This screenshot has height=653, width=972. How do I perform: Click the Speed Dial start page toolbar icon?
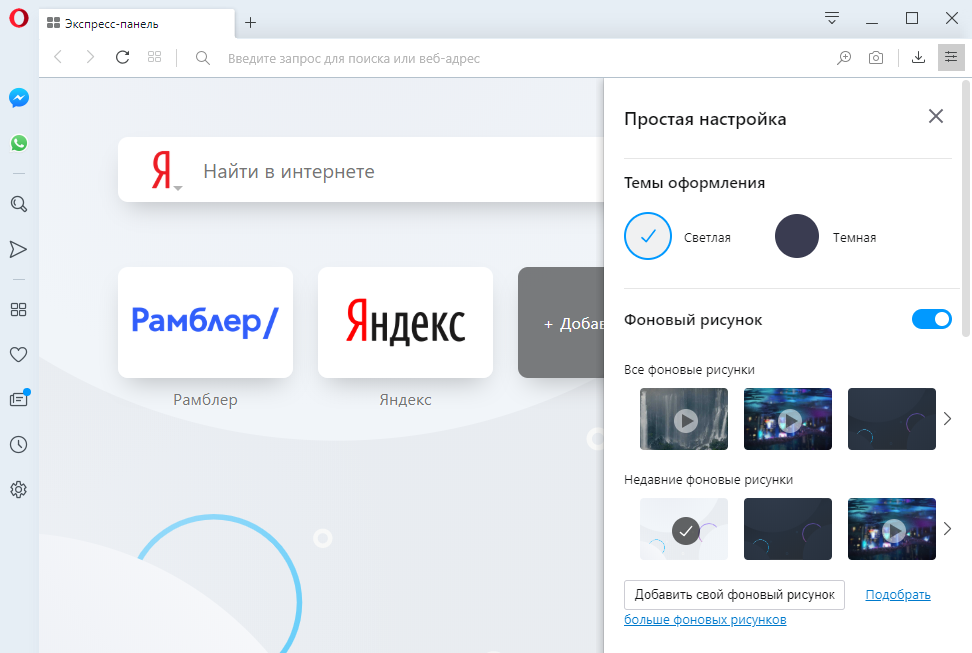click(154, 58)
